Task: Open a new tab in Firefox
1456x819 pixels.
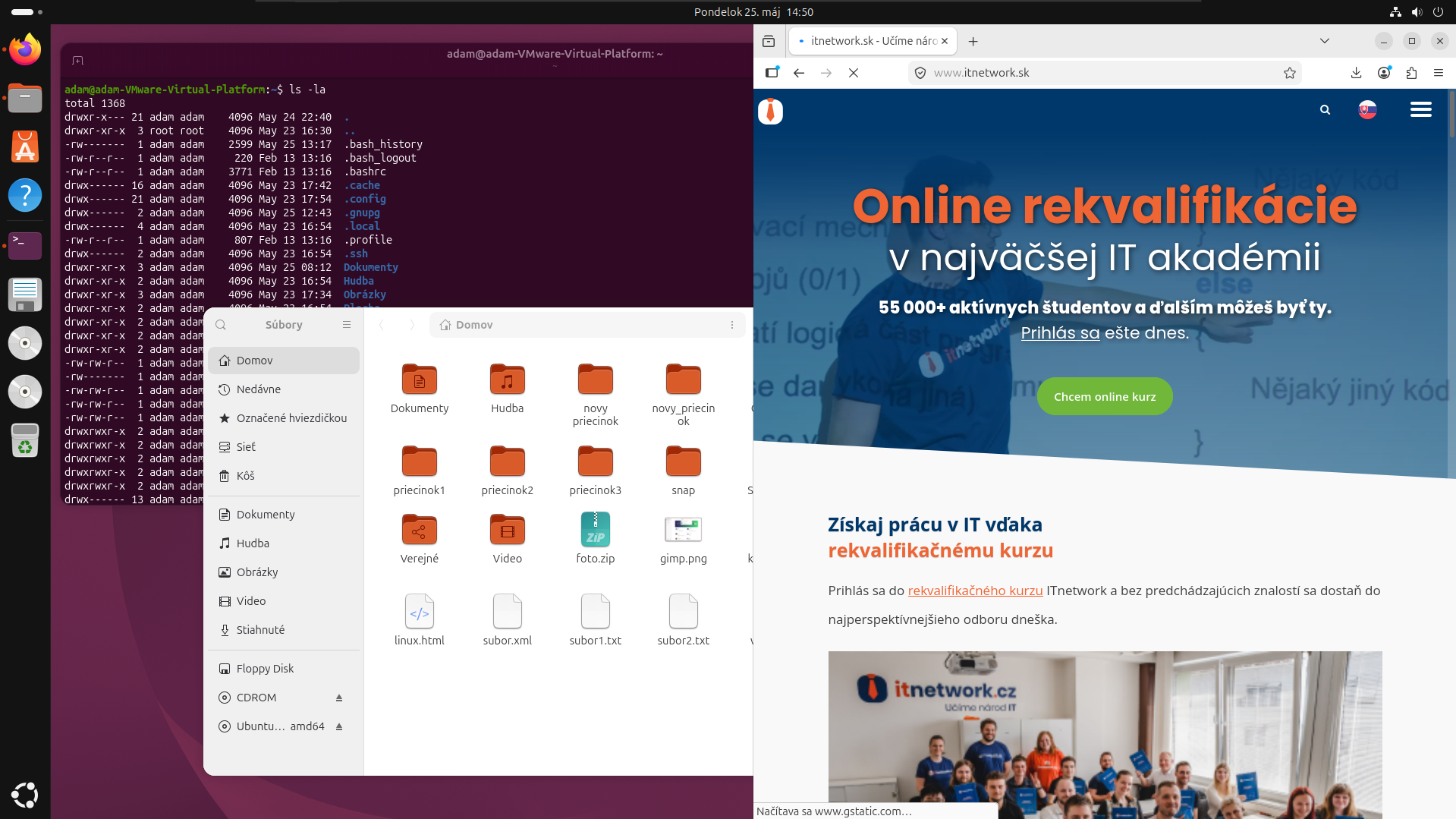Action: tap(973, 41)
